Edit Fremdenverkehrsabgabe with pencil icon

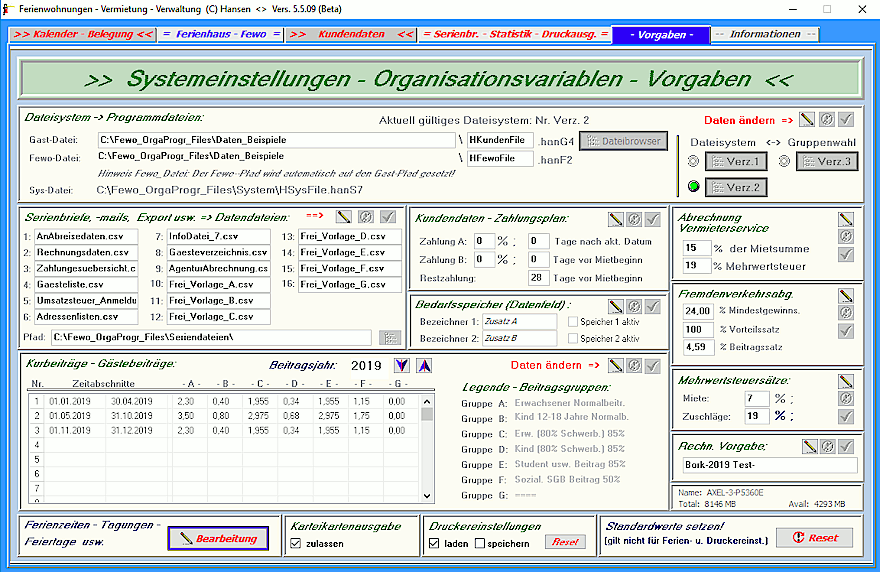click(x=846, y=295)
